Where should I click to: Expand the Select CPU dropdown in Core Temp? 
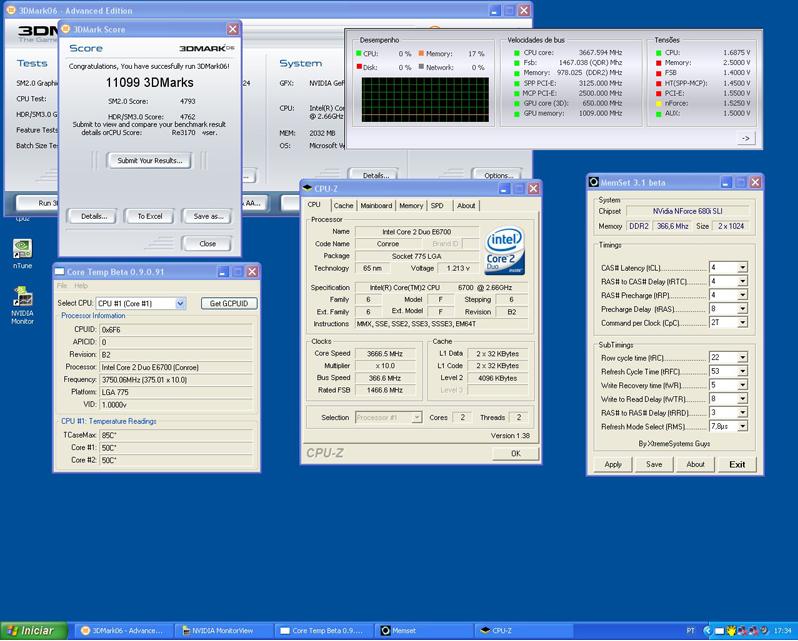180,303
